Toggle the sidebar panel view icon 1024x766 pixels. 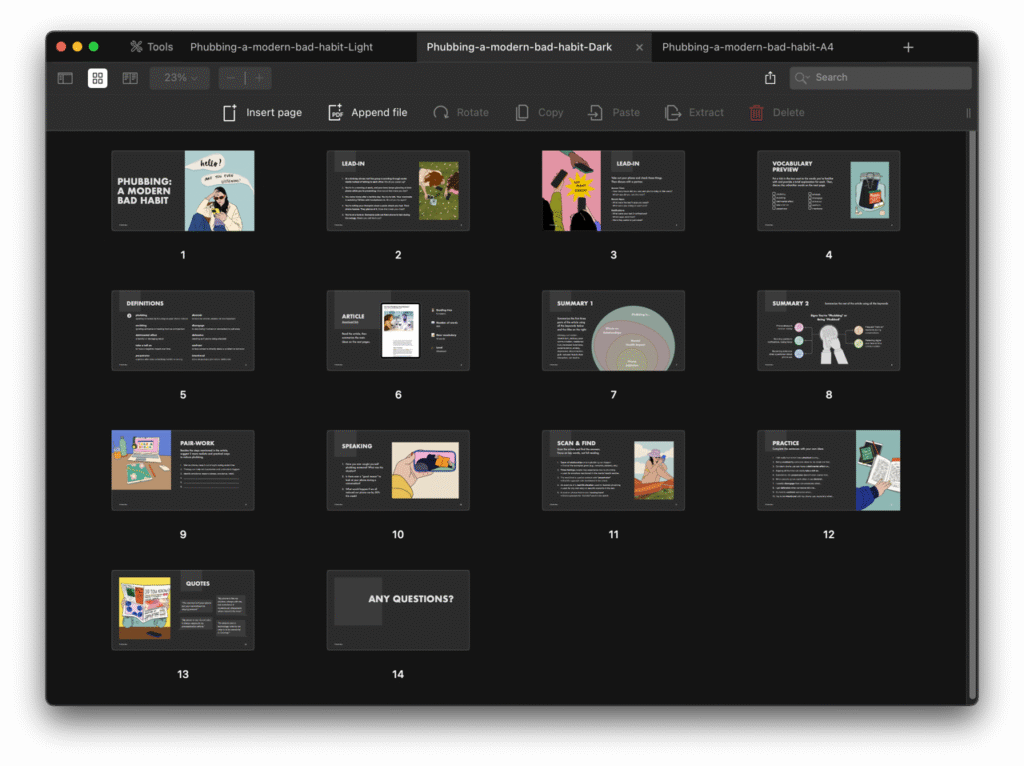click(x=65, y=78)
